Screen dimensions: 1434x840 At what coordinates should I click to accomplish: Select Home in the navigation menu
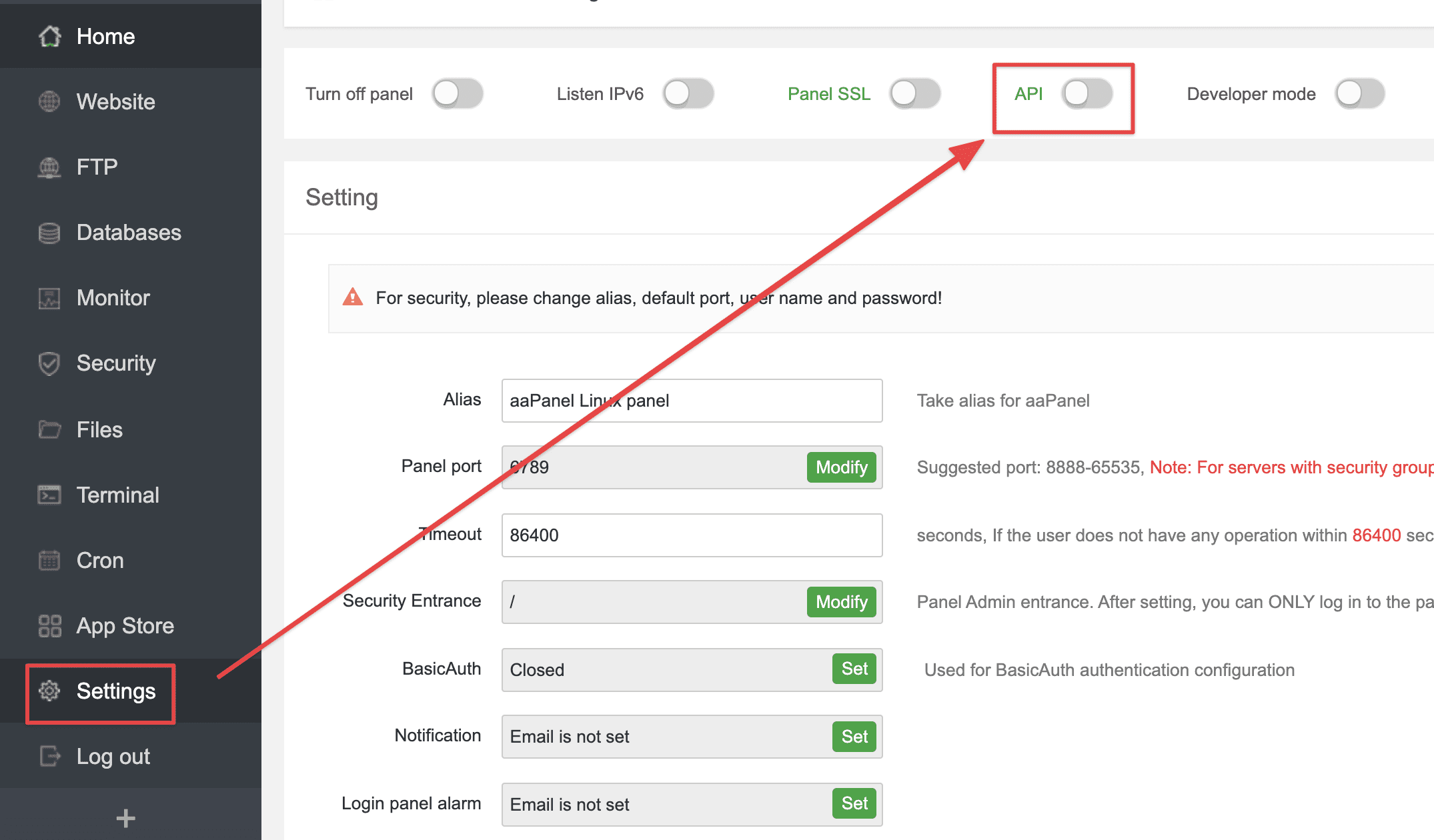105,36
